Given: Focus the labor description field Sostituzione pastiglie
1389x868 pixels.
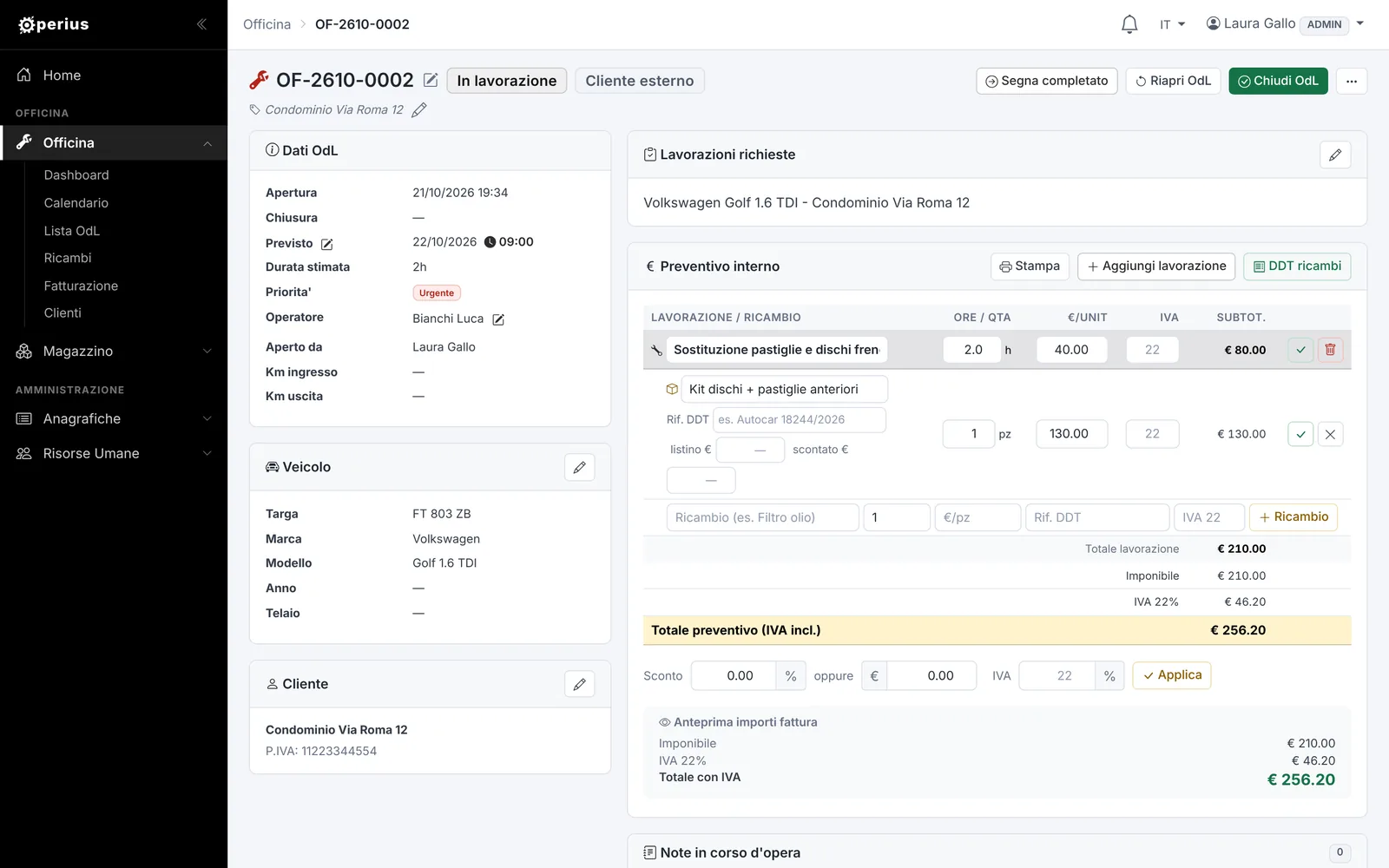Looking at the screenshot, I should pos(777,350).
